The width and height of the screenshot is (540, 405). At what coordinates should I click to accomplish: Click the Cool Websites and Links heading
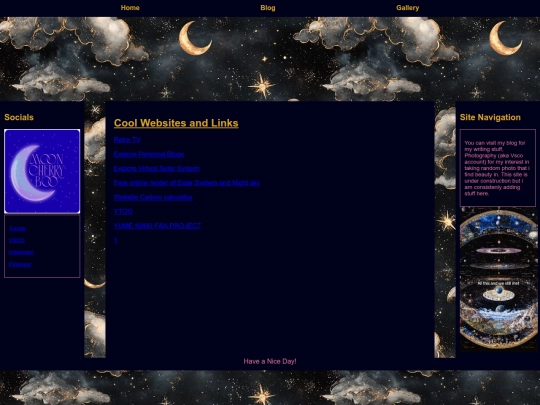(176, 123)
